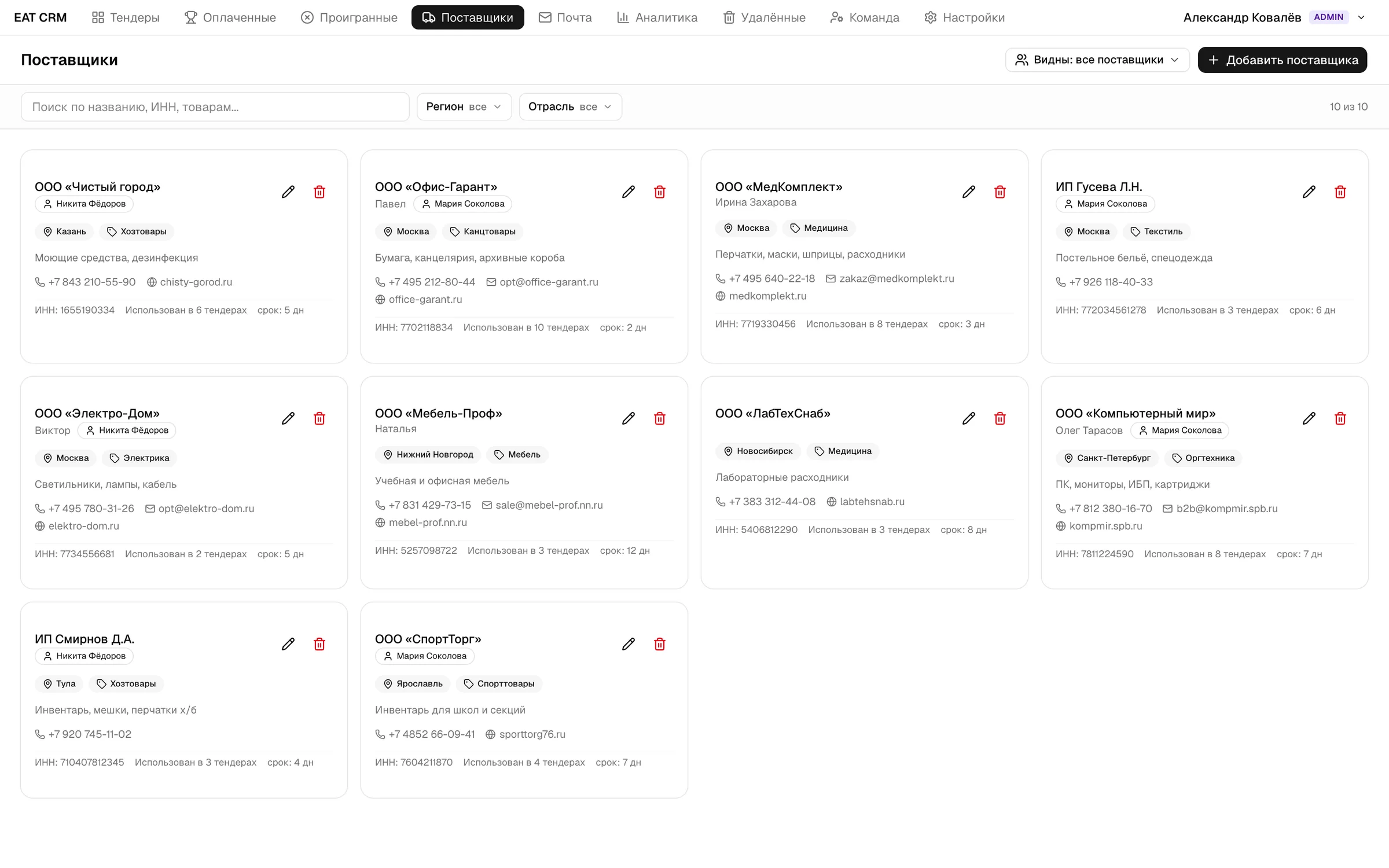The image size is (1389, 868).
Task: Click email opt@elektro-dom.ru
Action: (x=200, y=508)
